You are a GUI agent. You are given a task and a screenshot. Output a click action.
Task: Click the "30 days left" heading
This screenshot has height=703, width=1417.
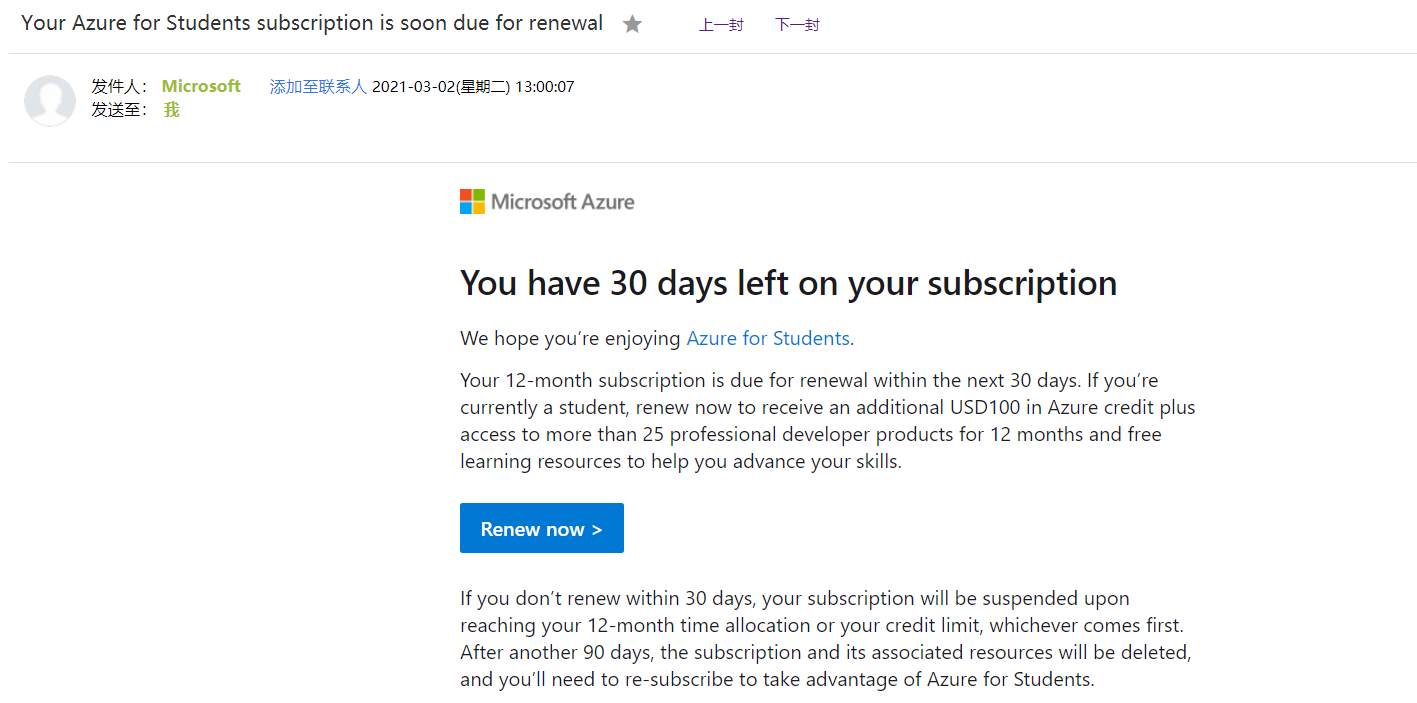(788, 283)
